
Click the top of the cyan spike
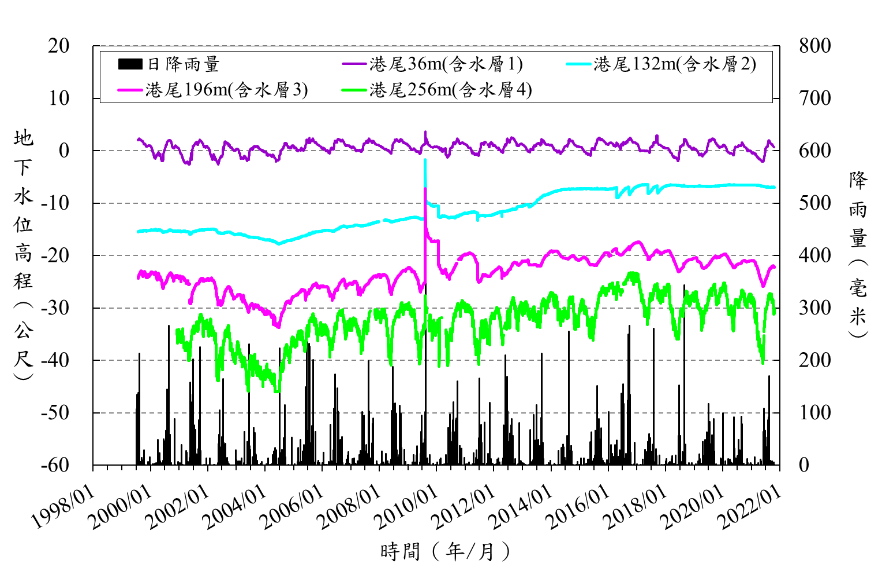click(x=426, y=160)
